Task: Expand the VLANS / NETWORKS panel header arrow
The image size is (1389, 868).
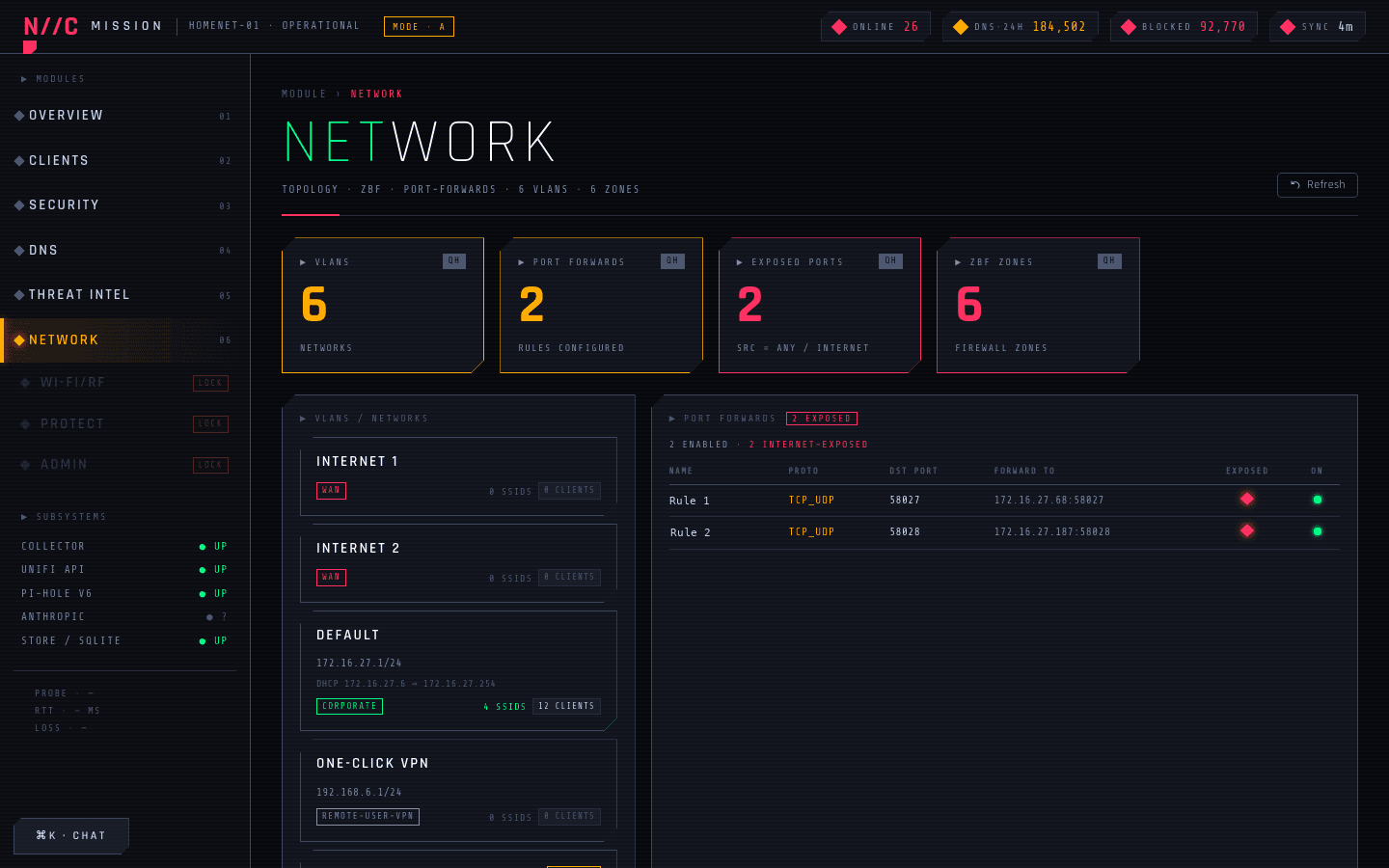Action: [x=303, y=419]
